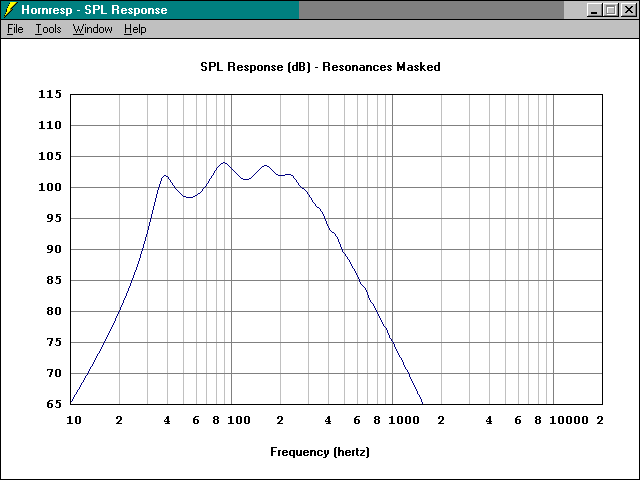Click the 10000 Hz frequency axis label
Image resolution: width=640 pixels, height=480 pixels.
tap(569, 420)
